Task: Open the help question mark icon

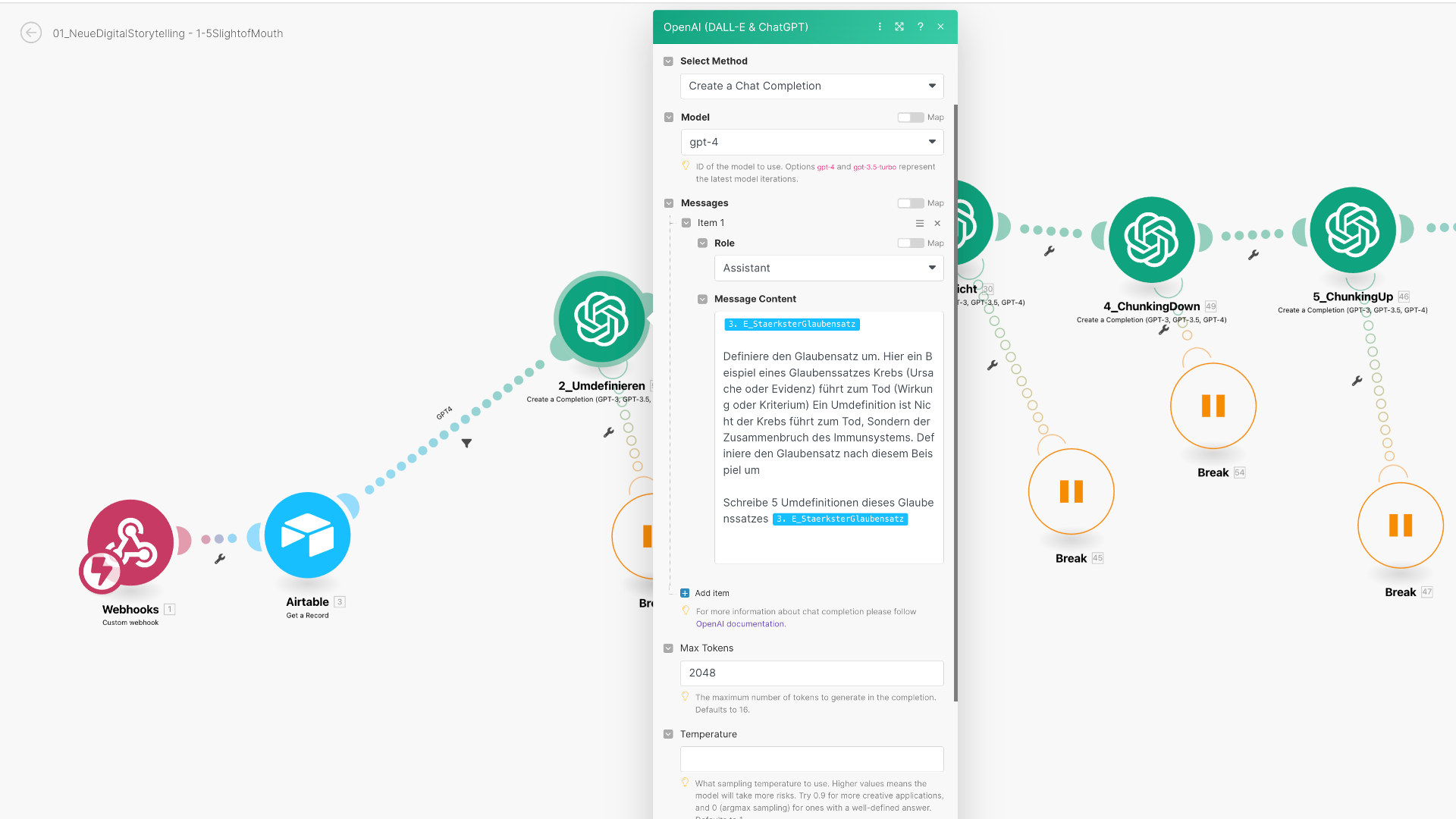Action: (x=920, y=27)
